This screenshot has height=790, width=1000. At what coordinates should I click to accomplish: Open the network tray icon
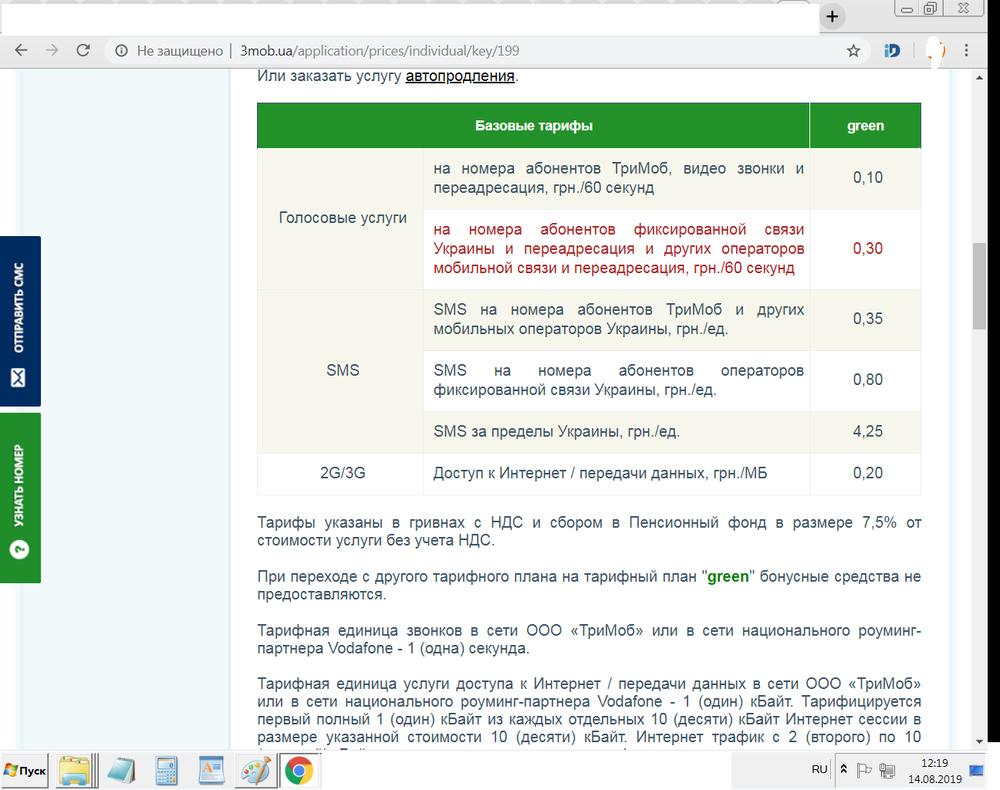(x=886, y=770)
